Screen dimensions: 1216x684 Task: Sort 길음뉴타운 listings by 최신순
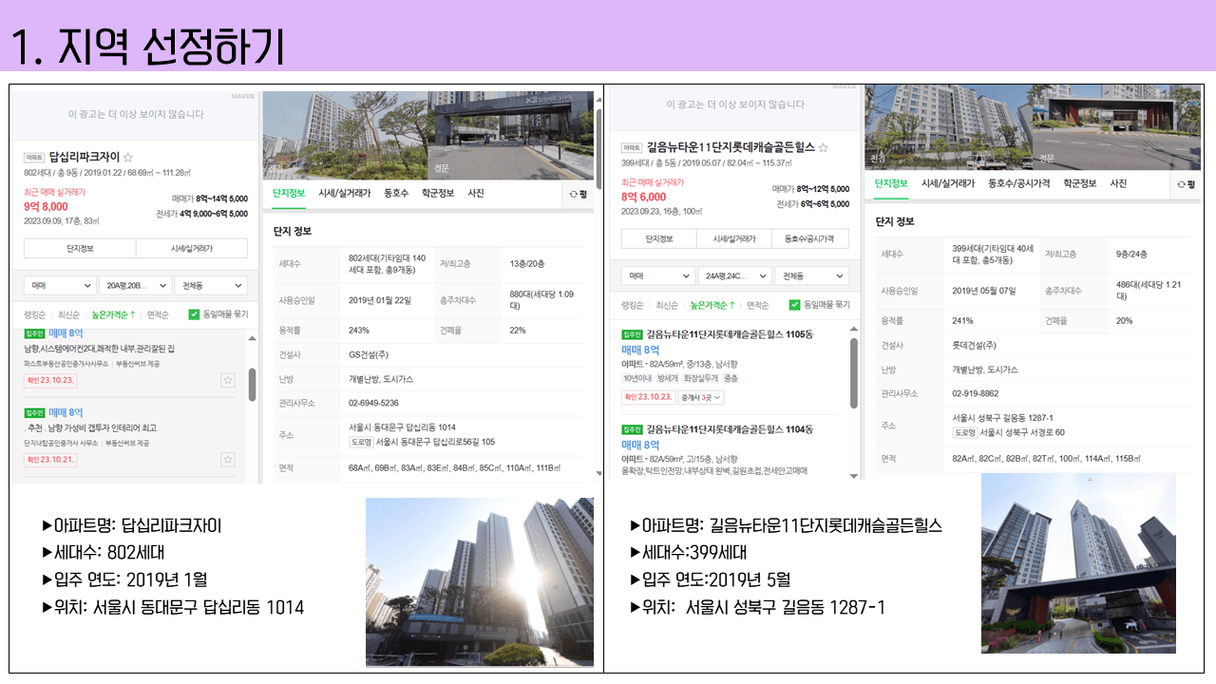667,305
